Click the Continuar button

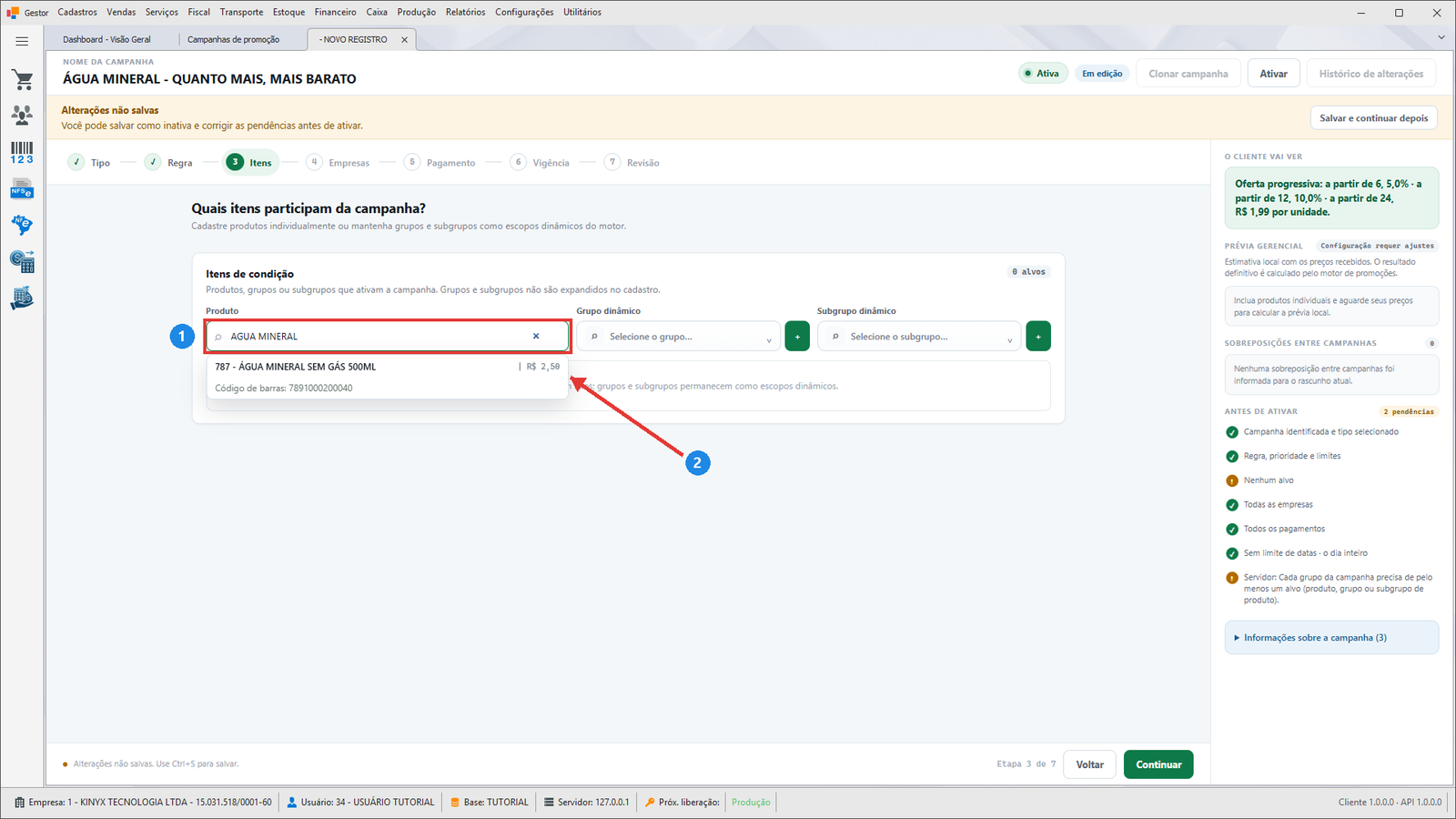pos(1158,764)
